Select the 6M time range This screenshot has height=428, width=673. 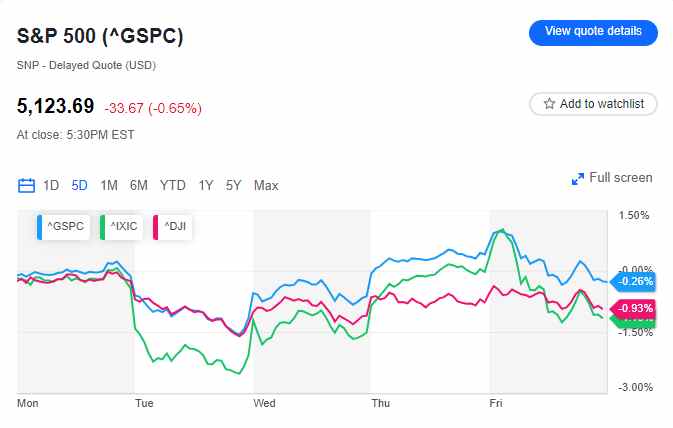tap(139, 185)
